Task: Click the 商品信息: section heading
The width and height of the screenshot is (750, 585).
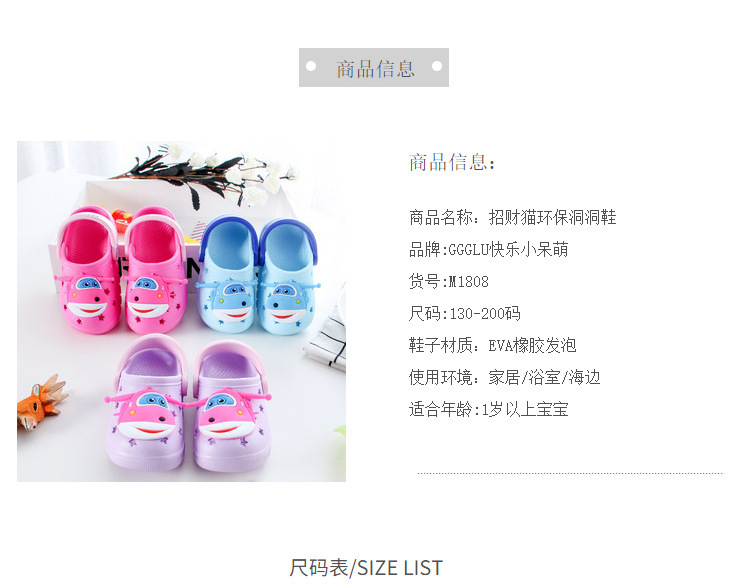Action: [x=452, y=162]
